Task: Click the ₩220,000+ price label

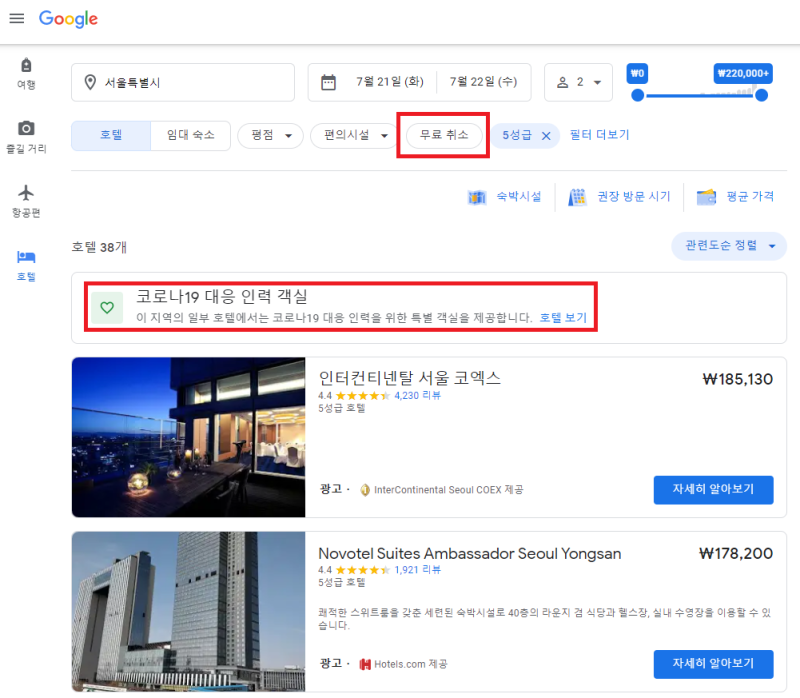Action: (743, 73)
